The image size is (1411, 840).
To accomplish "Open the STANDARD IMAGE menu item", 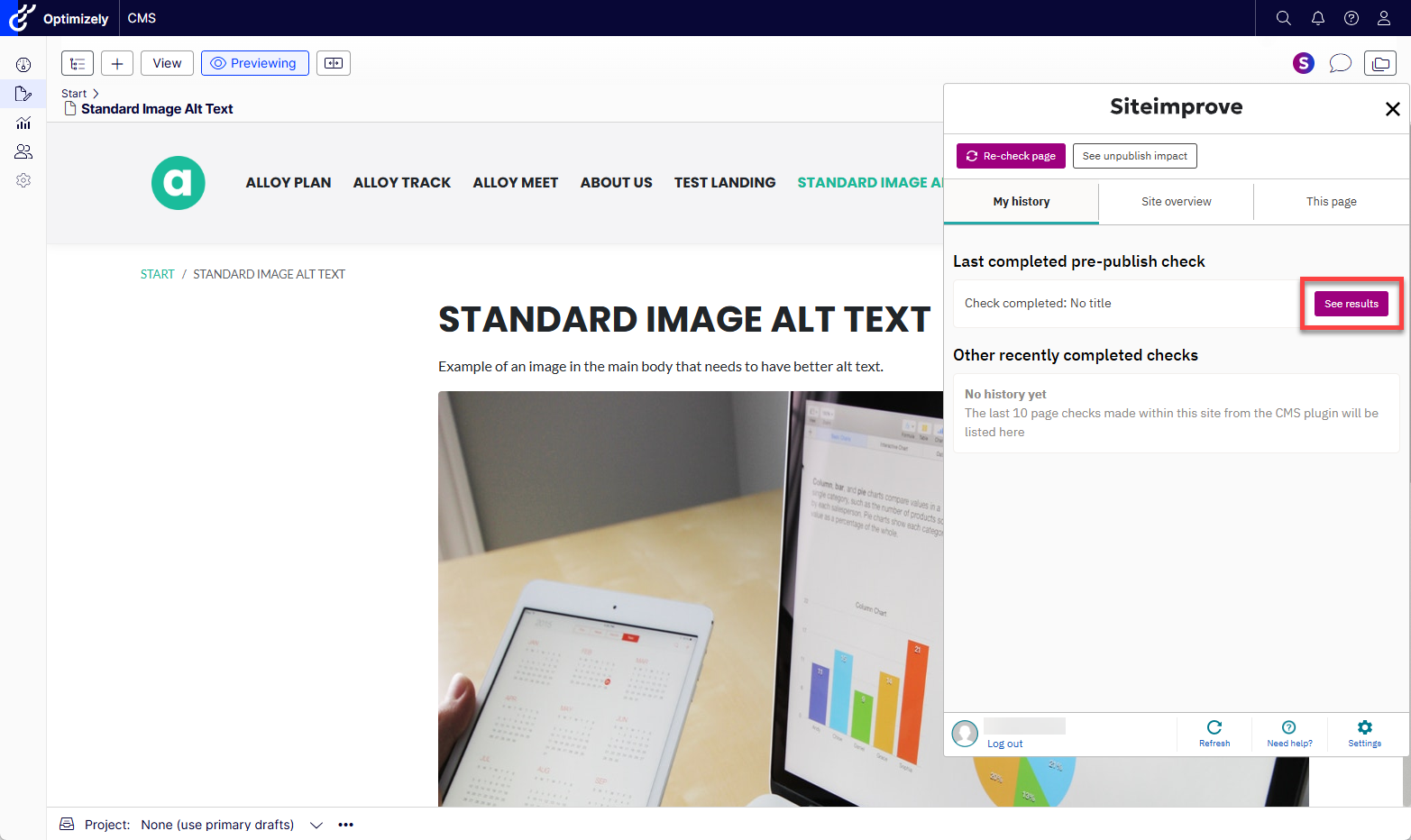I will coord(870,183).
